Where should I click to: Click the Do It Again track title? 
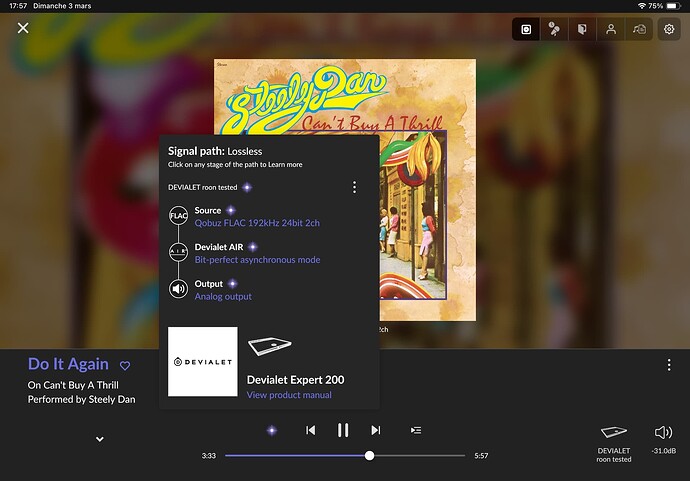point(68,364)
